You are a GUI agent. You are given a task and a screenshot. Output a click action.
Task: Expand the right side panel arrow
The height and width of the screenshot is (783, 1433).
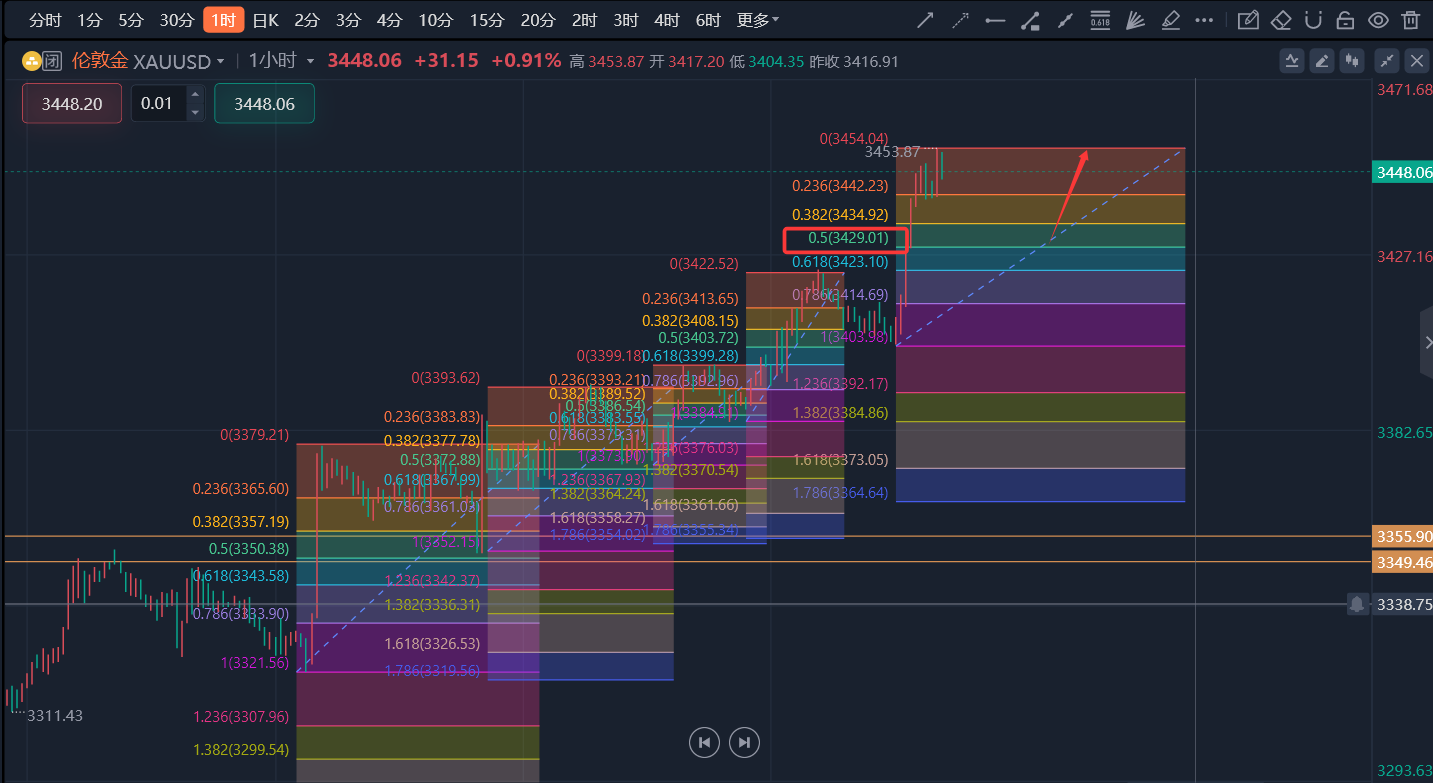click(1426, 343)
